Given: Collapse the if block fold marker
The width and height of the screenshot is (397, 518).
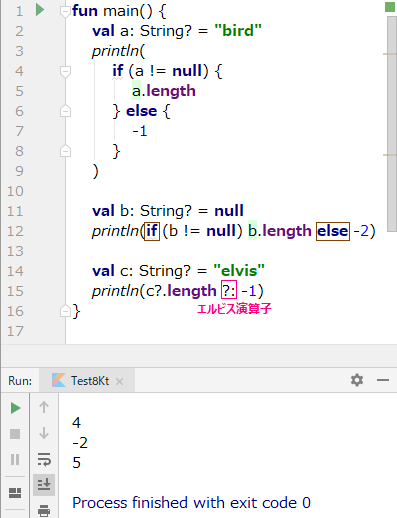Looking at the screenshot, I should click(65, 71).
